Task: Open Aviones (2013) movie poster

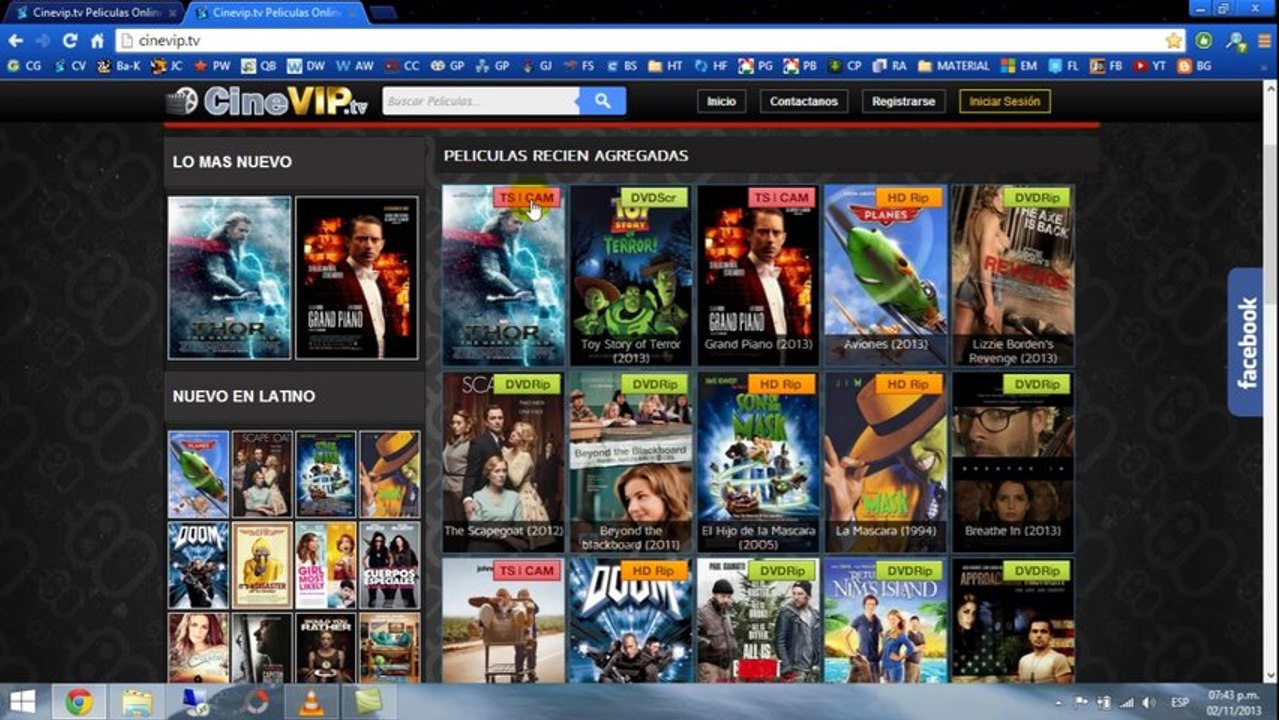Action: [x=885, y=275]
